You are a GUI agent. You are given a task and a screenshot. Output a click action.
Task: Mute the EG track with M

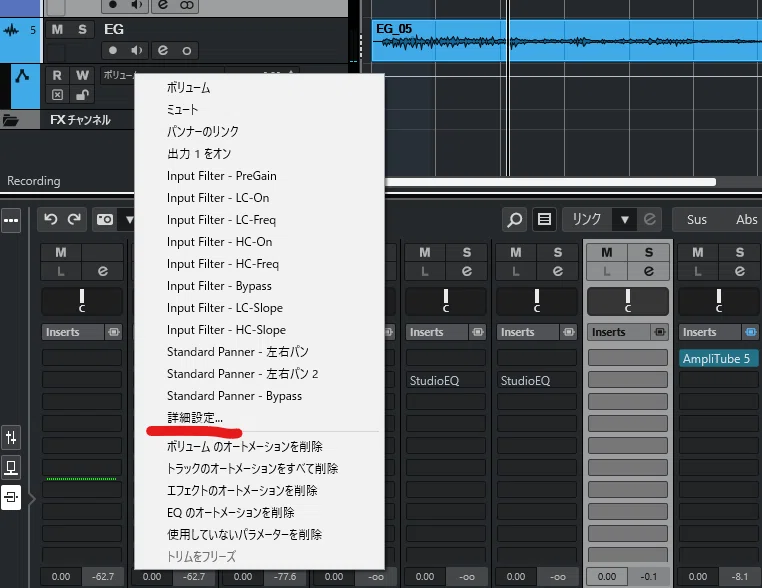point(57,29)
